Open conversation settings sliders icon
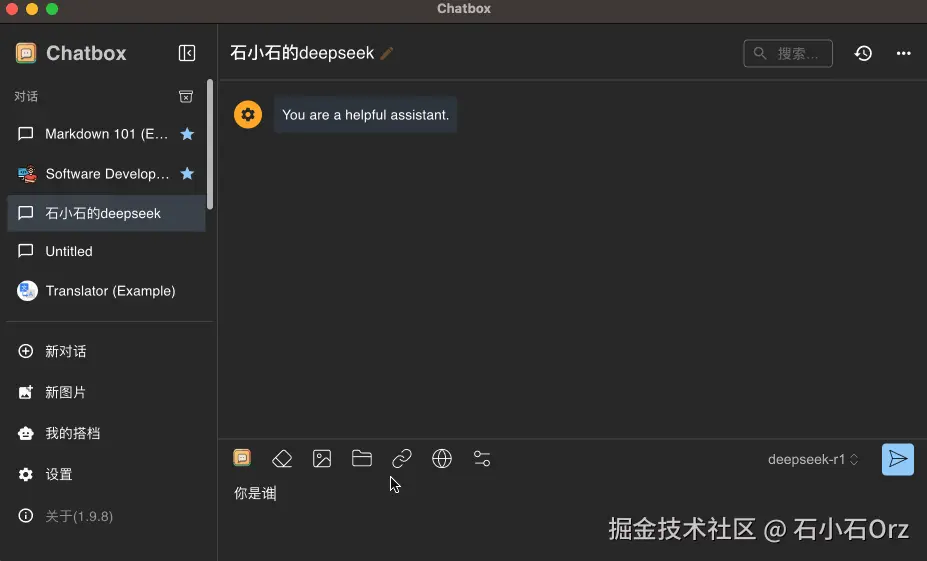Image resolution: width=927 pixels, height=561 pixels. [x=482, y=459]
